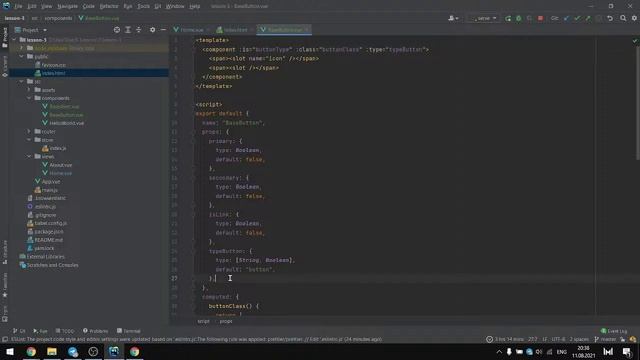Viewport: 640px width, 360px height.
Task: Hide the Project tool window
Action: (x=163, y=30)
